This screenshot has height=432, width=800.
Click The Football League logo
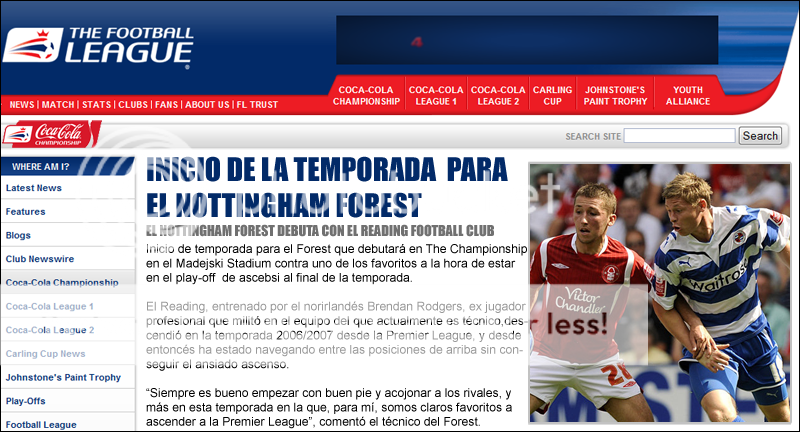(98, 47)
